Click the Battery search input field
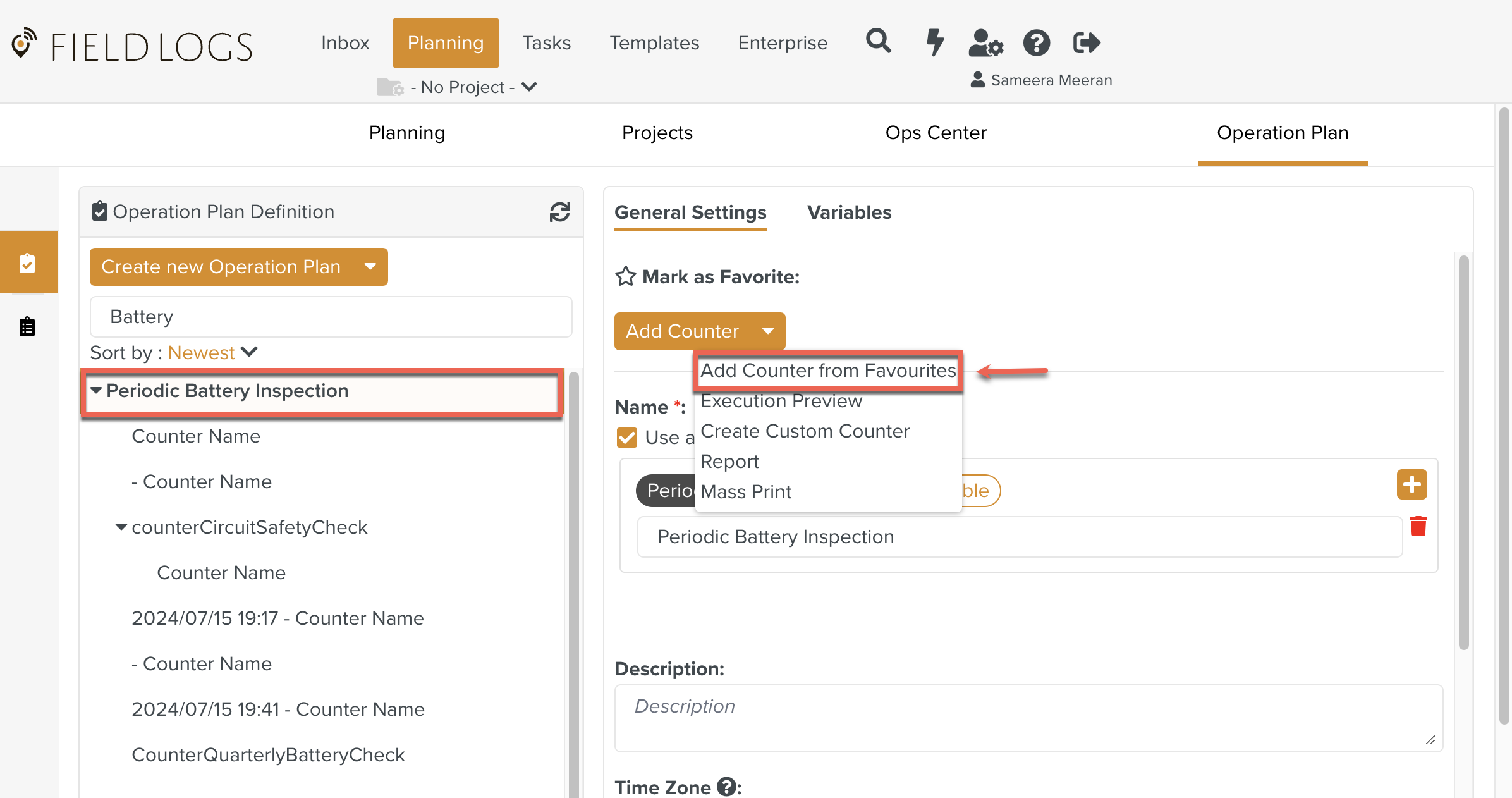This screenshot has width=1512, height=798. 331,316
